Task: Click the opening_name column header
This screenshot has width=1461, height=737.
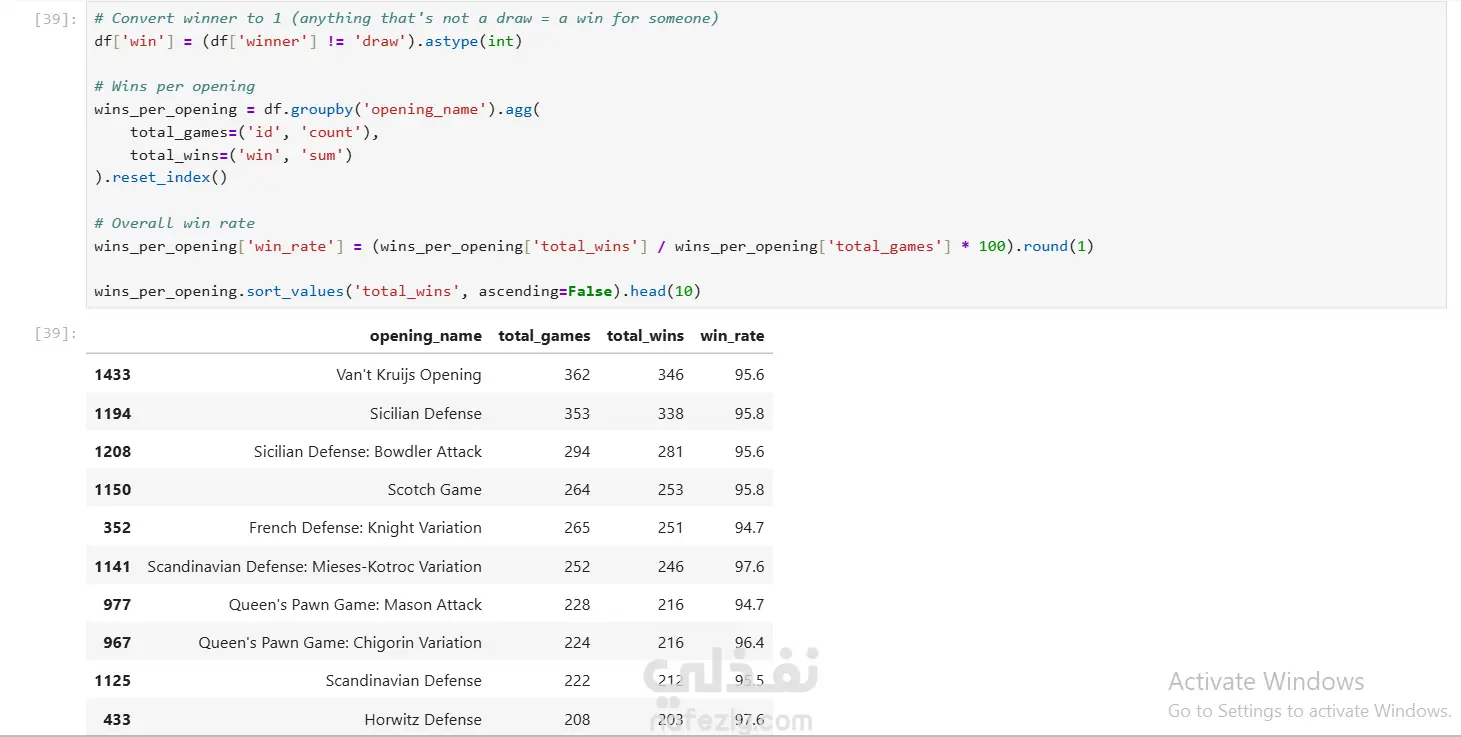Action: [x=425, y=336]
